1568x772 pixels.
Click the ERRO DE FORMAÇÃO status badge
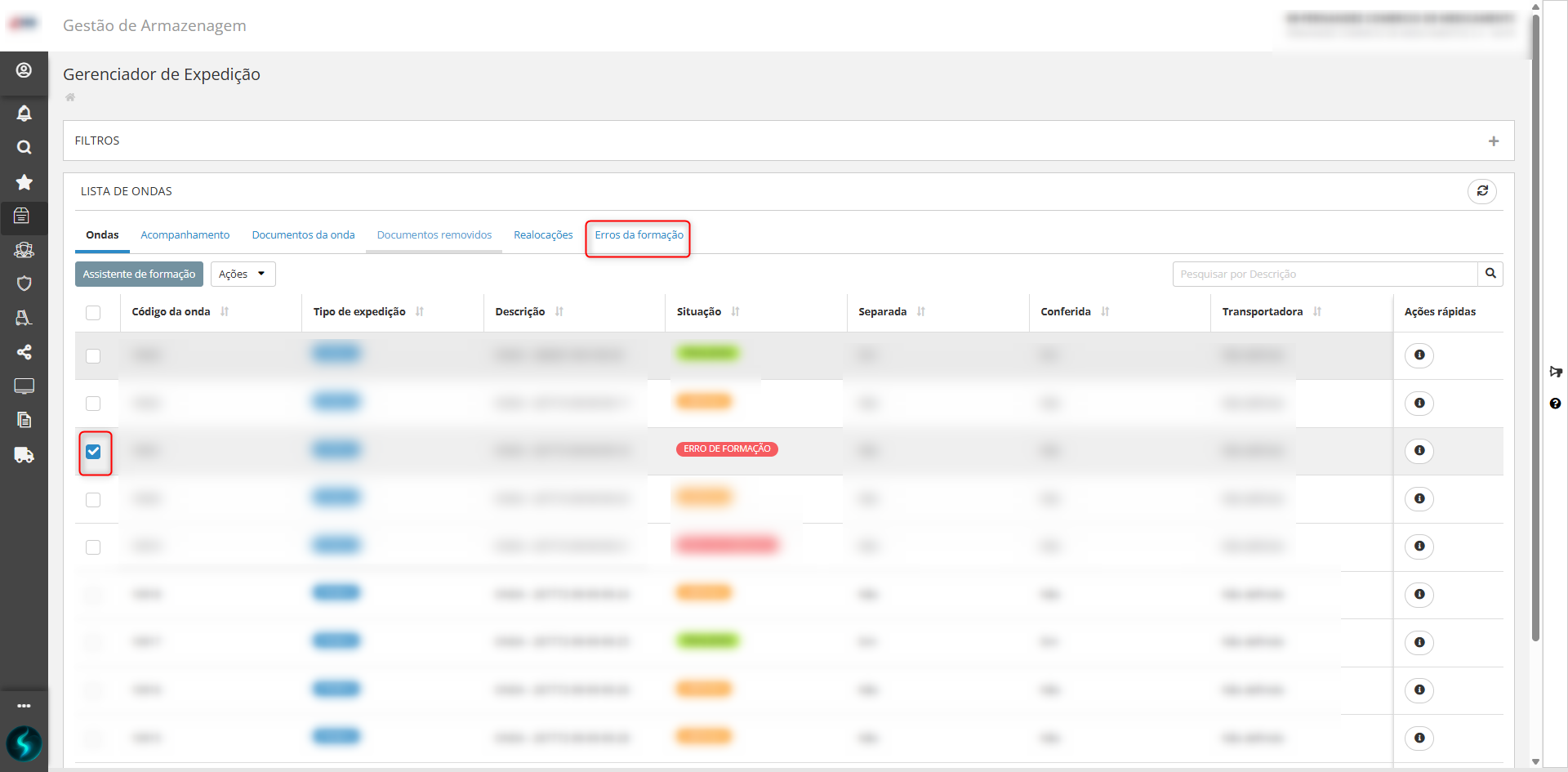pyautogui.click(x=727, y=449)
